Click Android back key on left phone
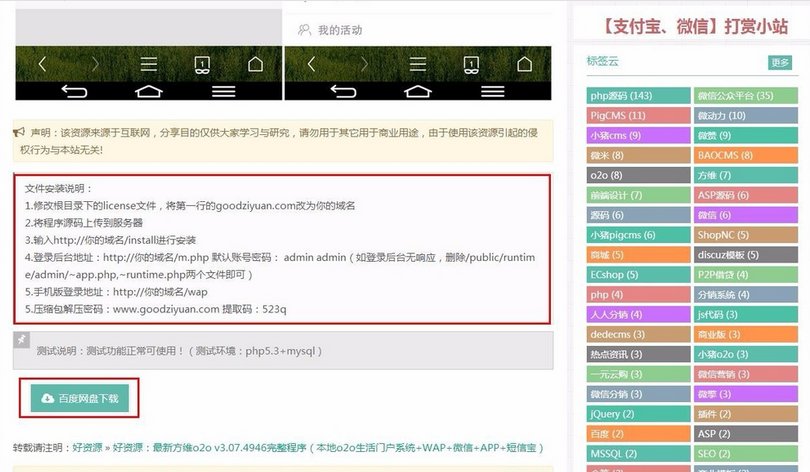The image size is (810, 472). [x=74, y=91]
